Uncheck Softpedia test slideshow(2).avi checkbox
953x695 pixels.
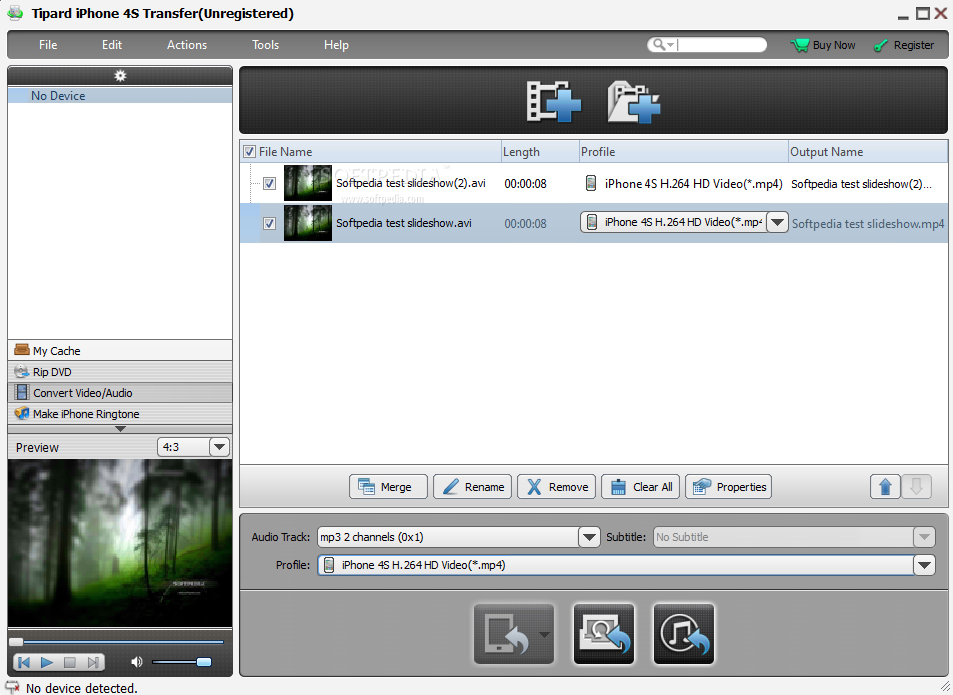(x=269, y=183)
